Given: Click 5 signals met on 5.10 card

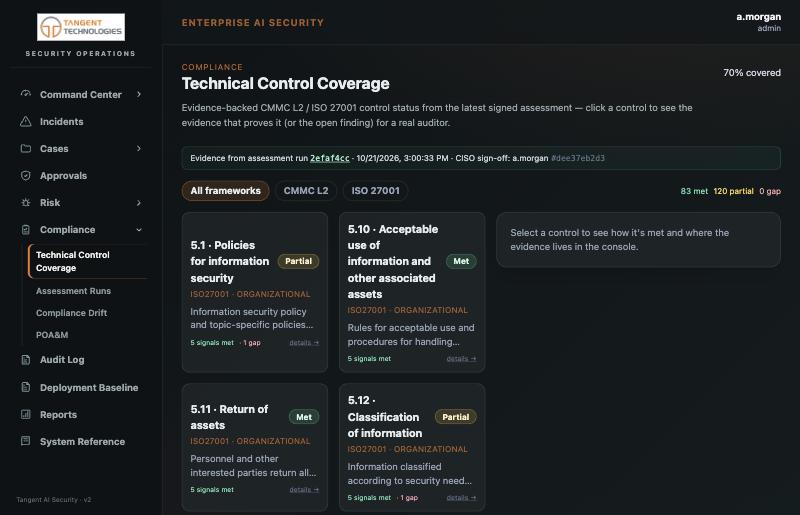Looking at the screenshot, I should point(369,359).
